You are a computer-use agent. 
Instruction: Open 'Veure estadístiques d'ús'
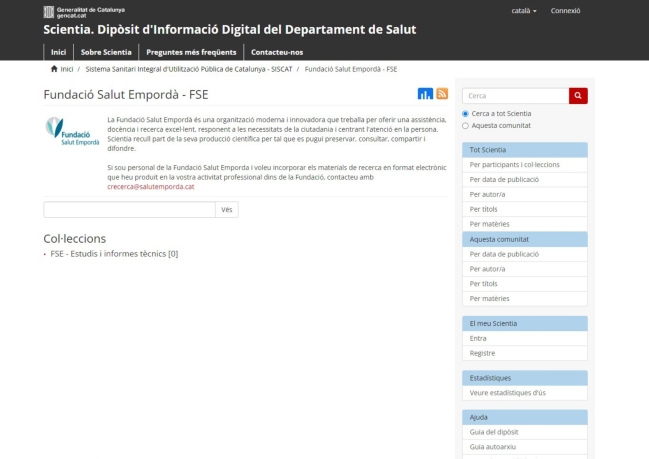[x=525, y=393]
